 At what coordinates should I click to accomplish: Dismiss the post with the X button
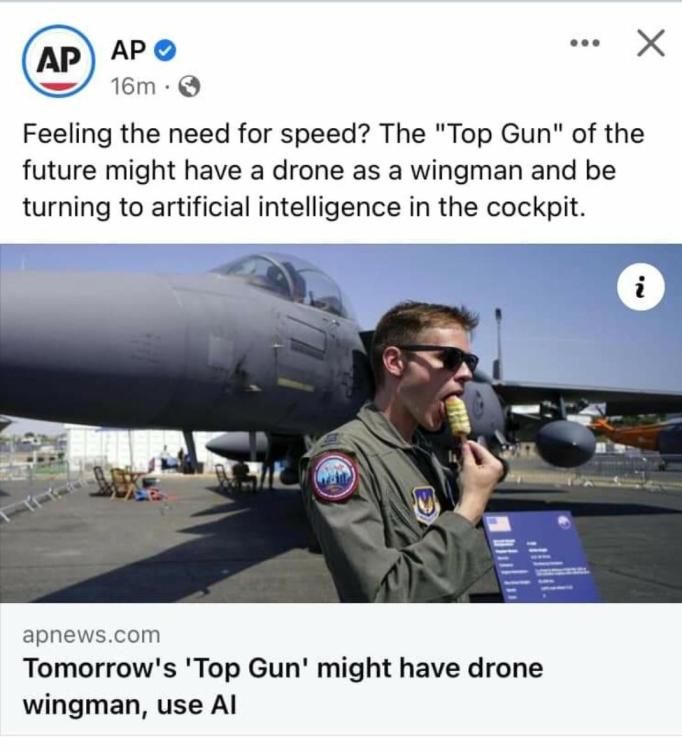click(x=650, y=43)
